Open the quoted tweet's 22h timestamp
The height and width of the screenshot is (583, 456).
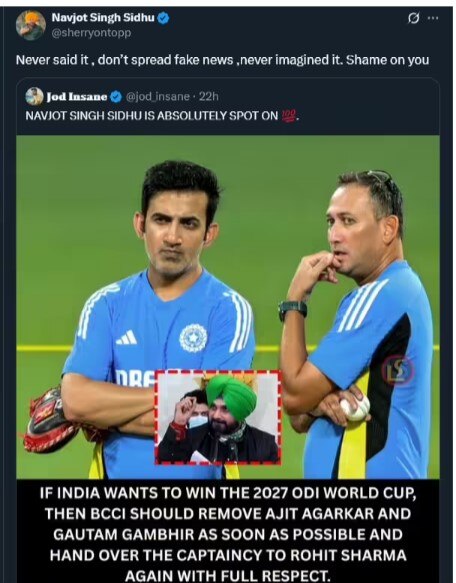[209, 97]
